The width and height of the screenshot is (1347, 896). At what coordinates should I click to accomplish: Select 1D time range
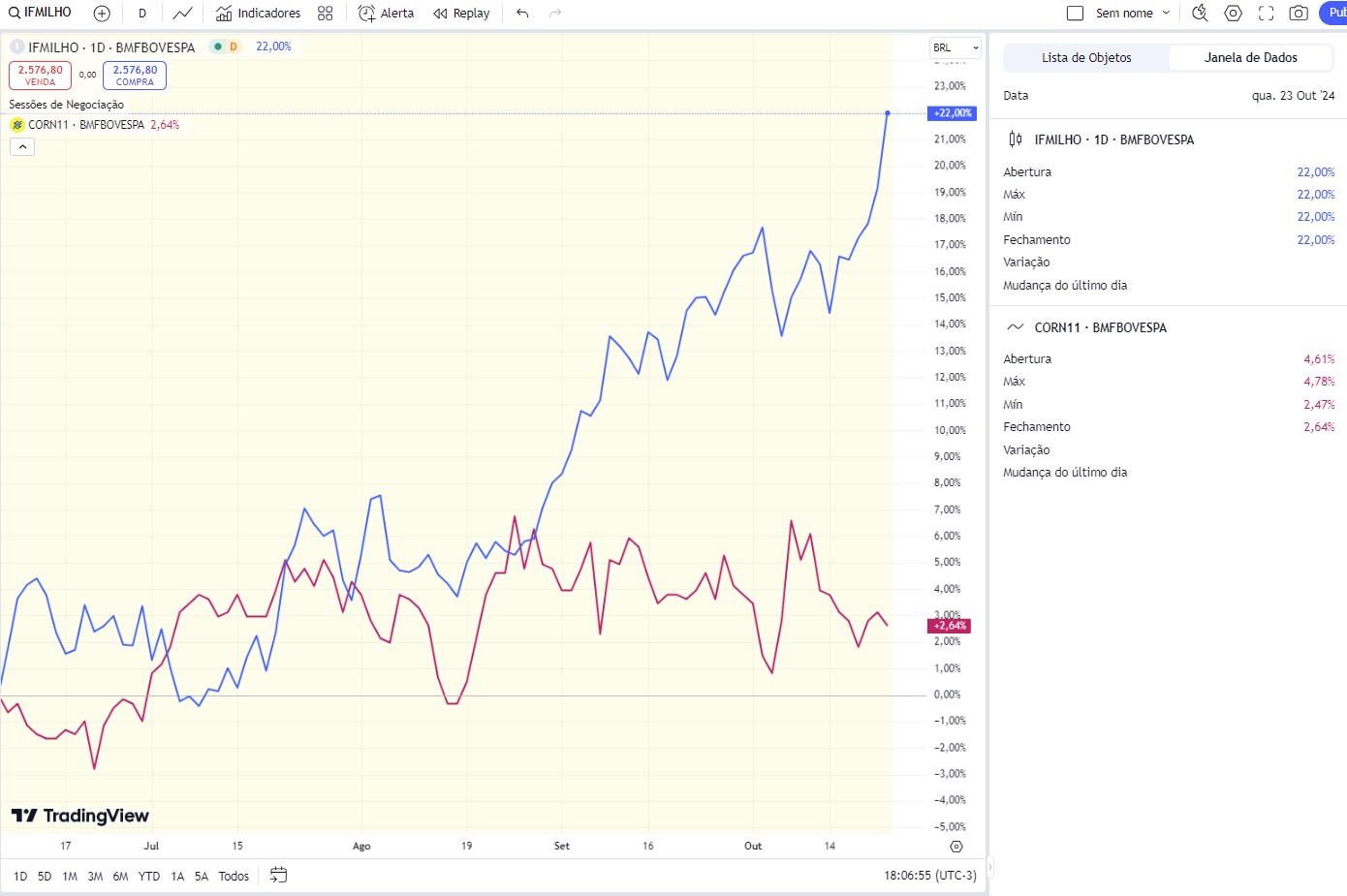[20, 877]
